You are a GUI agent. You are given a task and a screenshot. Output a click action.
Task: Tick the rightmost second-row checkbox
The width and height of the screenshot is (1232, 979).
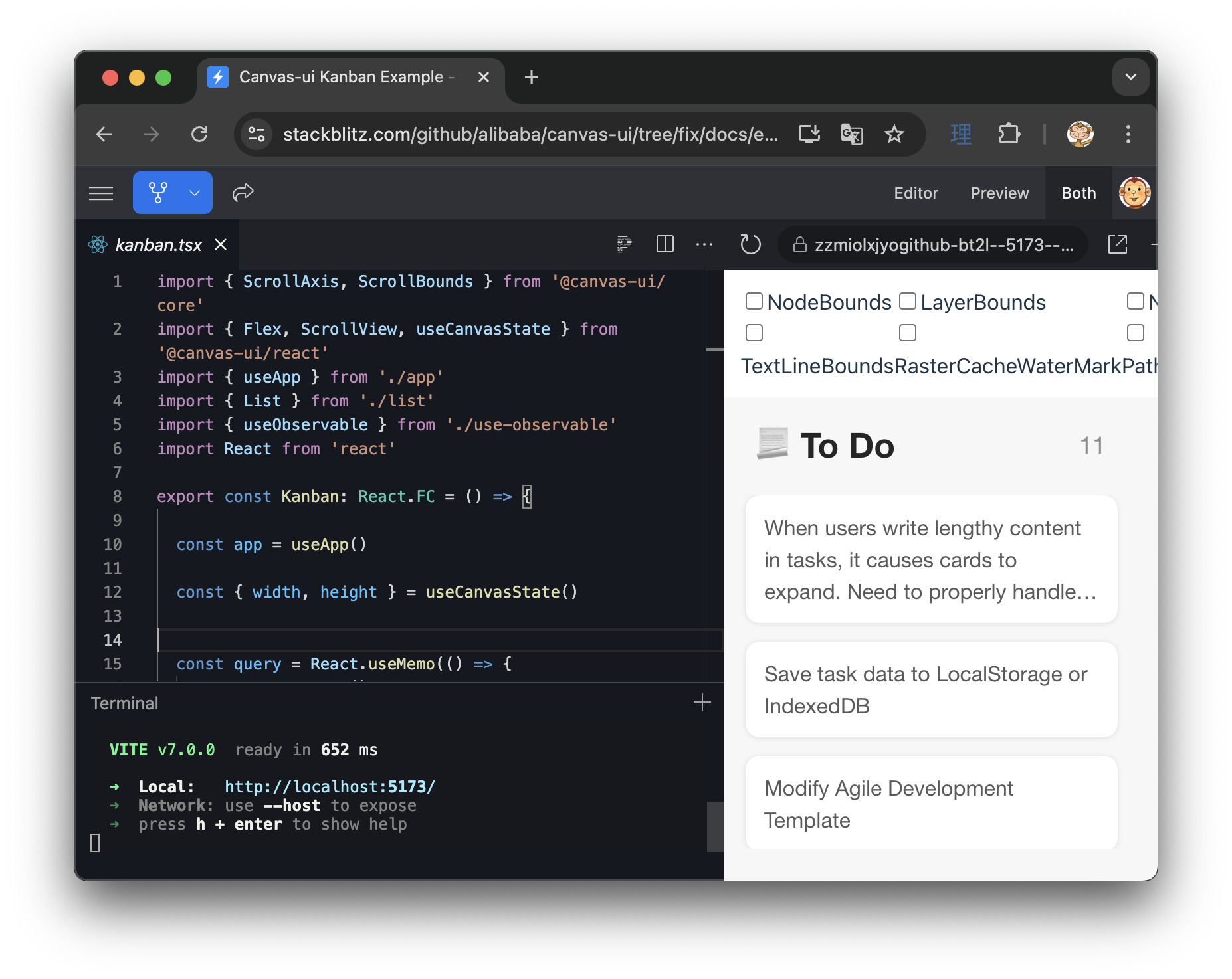point(1135,333)
